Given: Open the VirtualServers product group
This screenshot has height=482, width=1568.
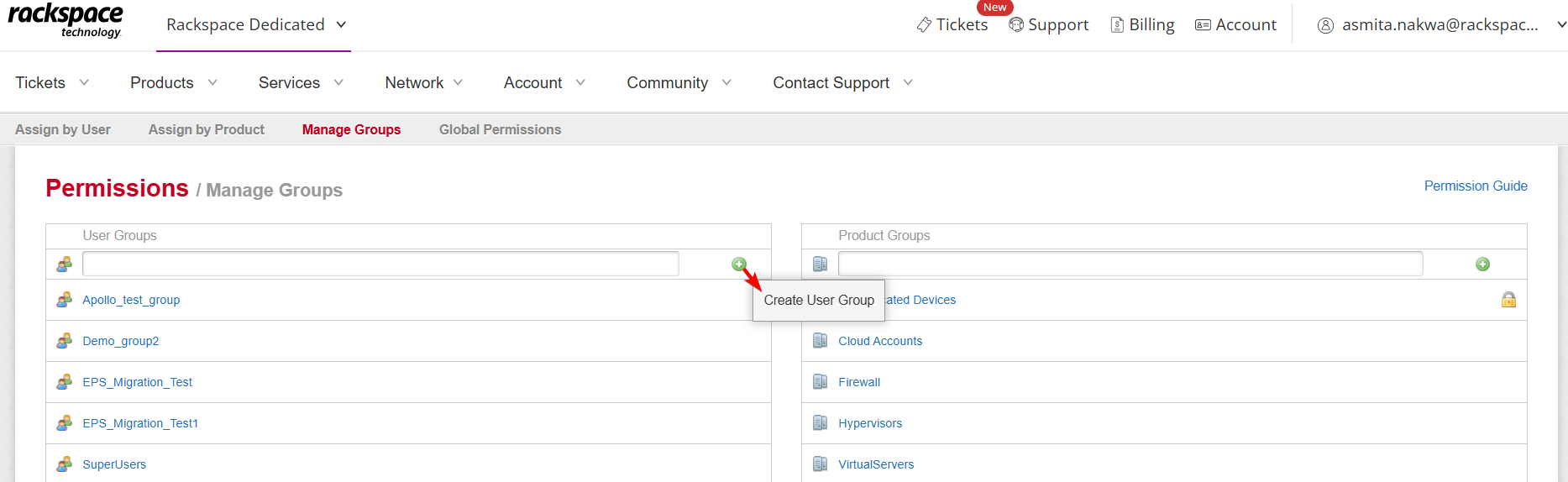Looking at the screenshot, I should (876, 464).
